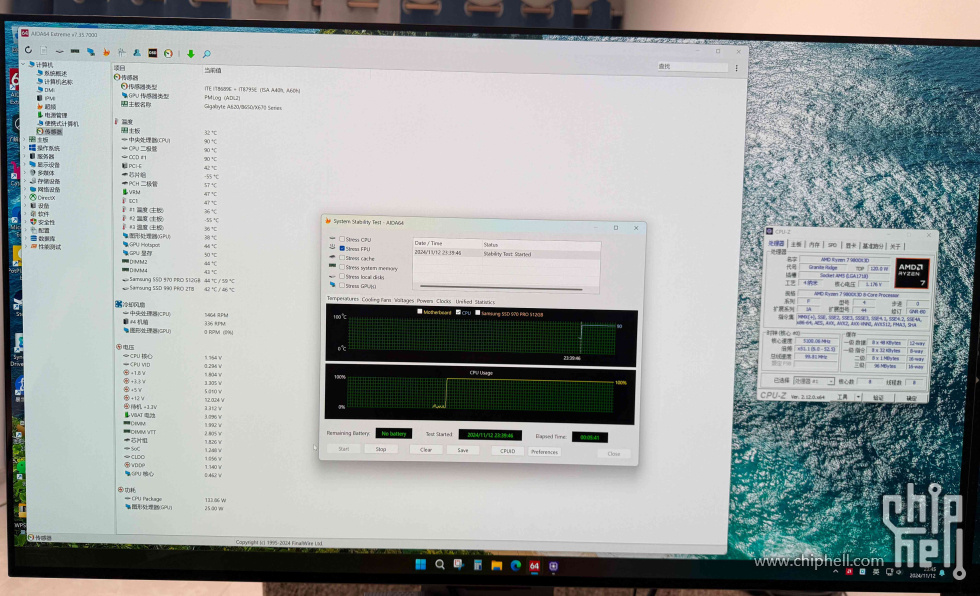Expand the 服务器 tree node

coord(25,156)
